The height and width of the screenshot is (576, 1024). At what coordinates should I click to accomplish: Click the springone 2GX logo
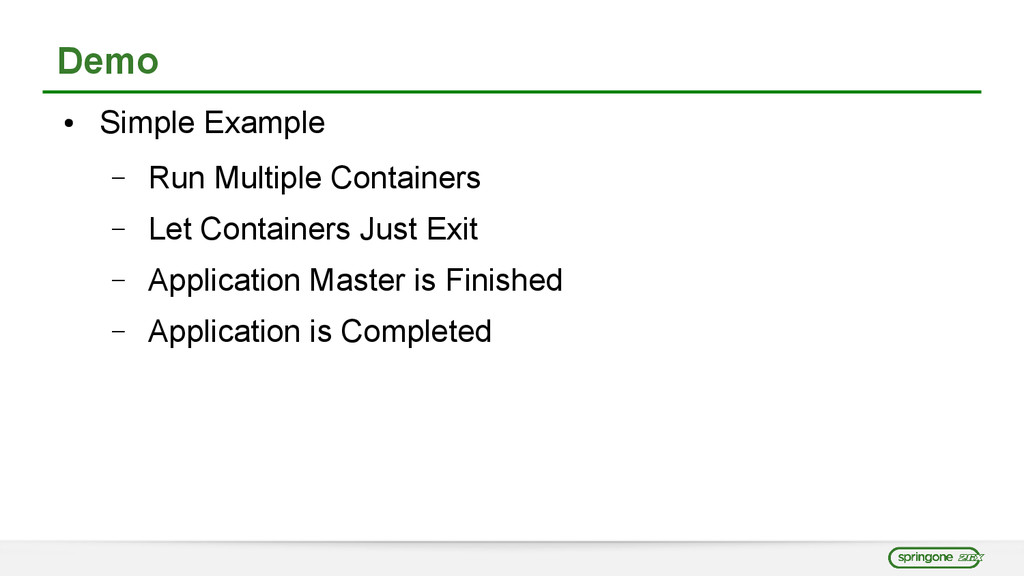936,558
